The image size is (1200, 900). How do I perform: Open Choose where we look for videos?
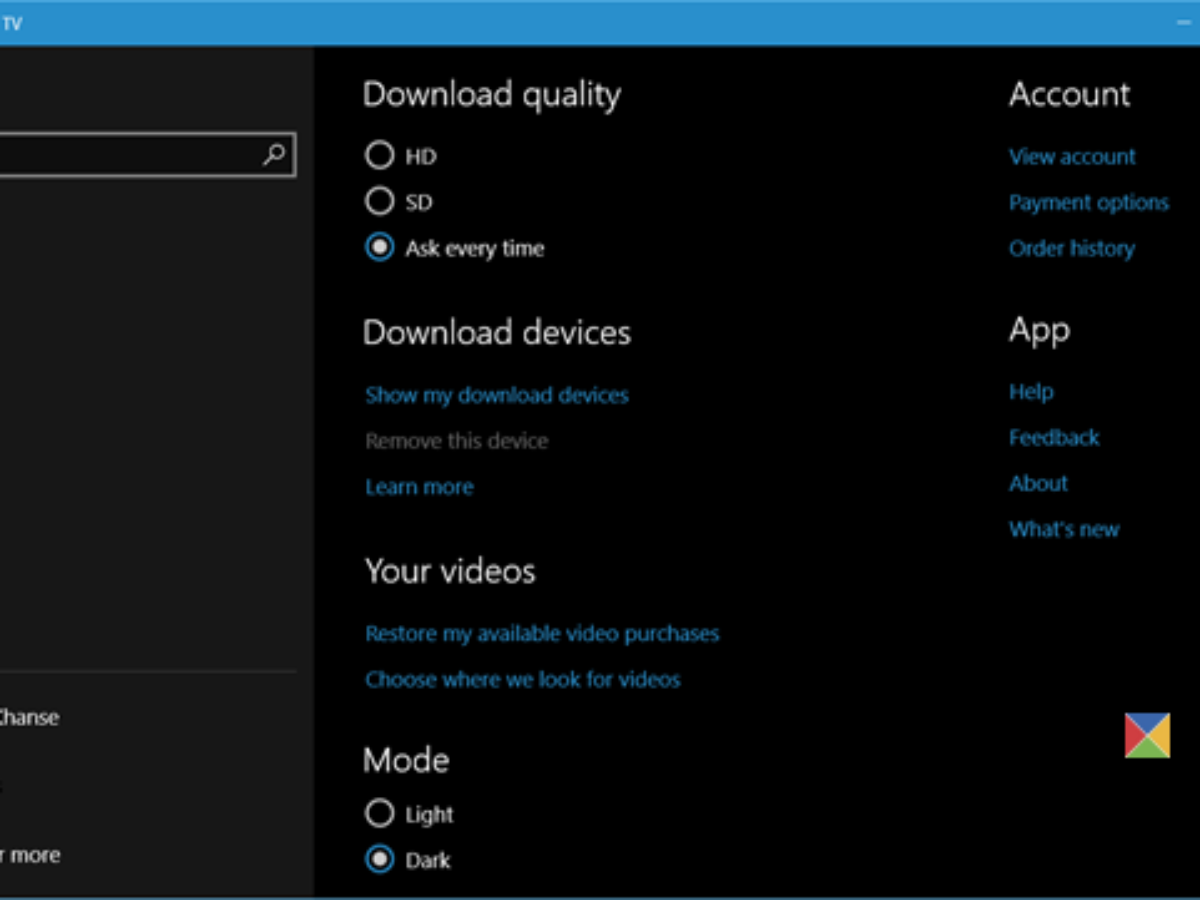pyautogui.click(x=522, y=679)
